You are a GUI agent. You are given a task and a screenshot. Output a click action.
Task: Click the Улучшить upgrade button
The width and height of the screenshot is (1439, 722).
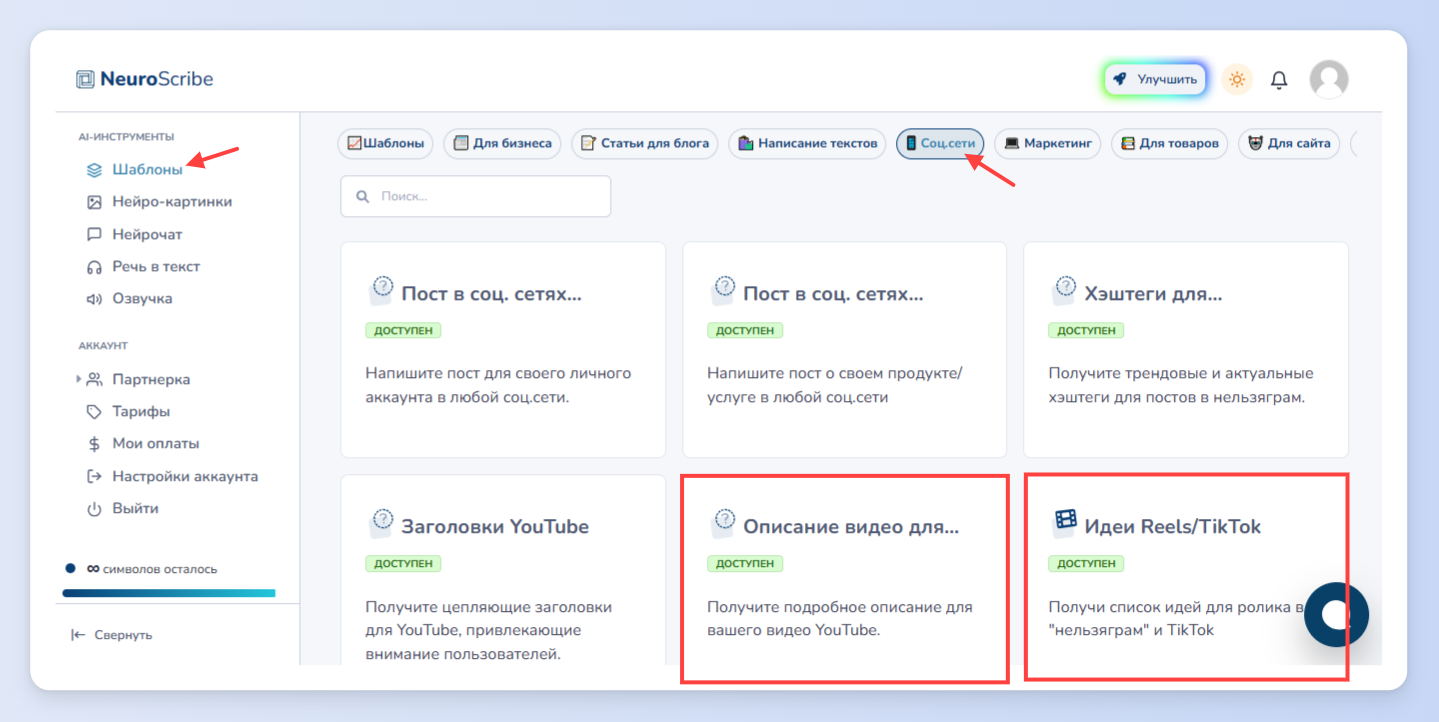pos(1155,79)
